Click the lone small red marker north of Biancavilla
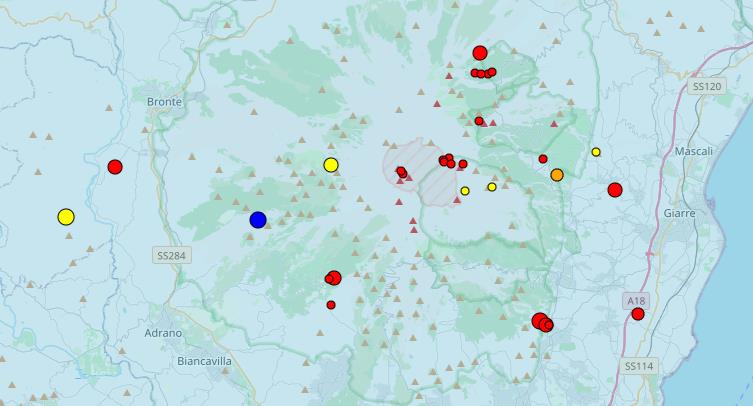Image resolution: width=753 pixels, height=406 pixels. (x=331, y=305)
